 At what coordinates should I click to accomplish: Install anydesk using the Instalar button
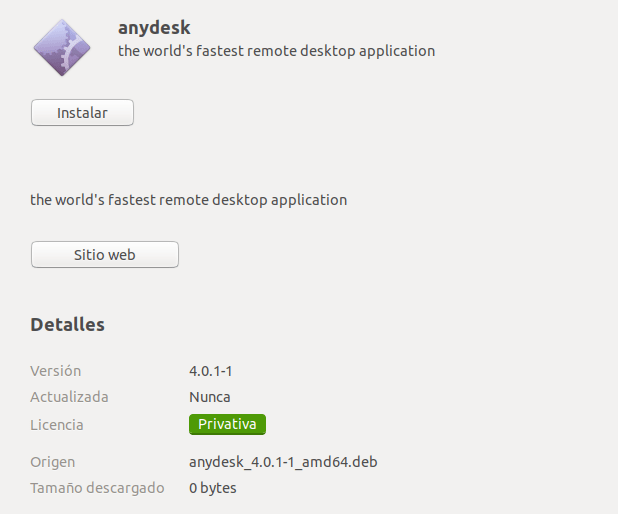tap(82, 113)
